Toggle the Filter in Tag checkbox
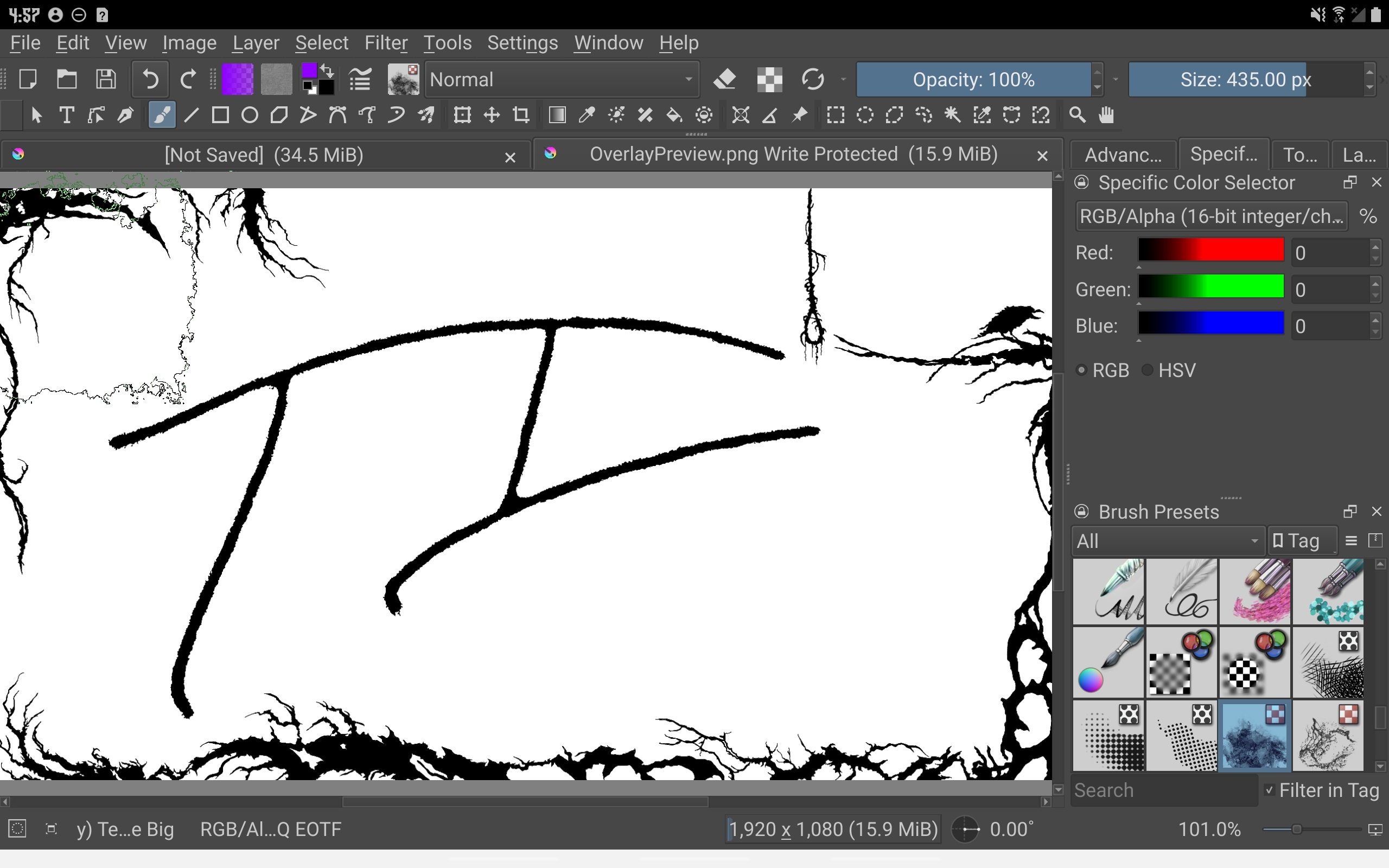 coord(1270,790)
